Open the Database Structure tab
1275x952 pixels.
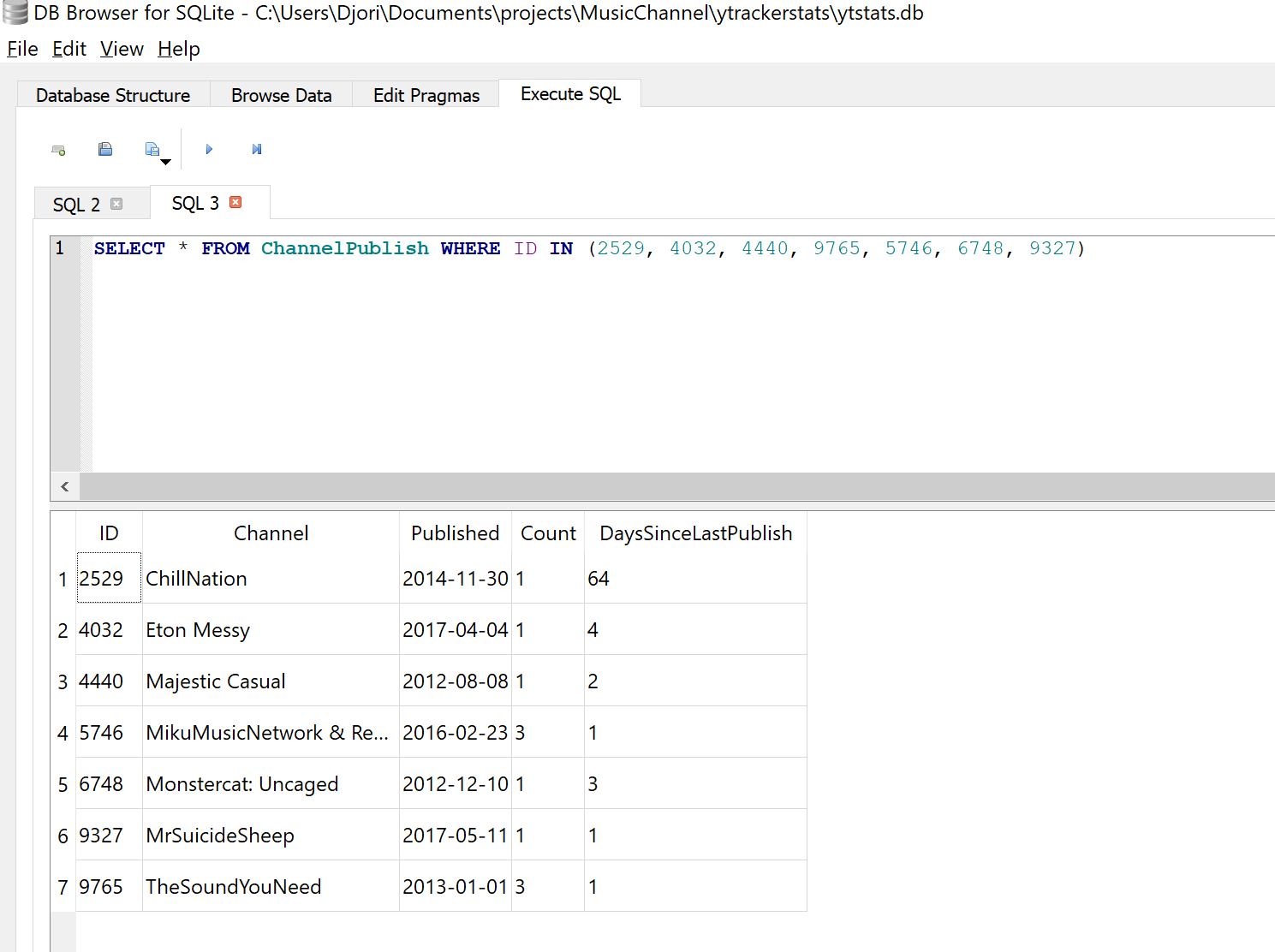pos(113,95)
